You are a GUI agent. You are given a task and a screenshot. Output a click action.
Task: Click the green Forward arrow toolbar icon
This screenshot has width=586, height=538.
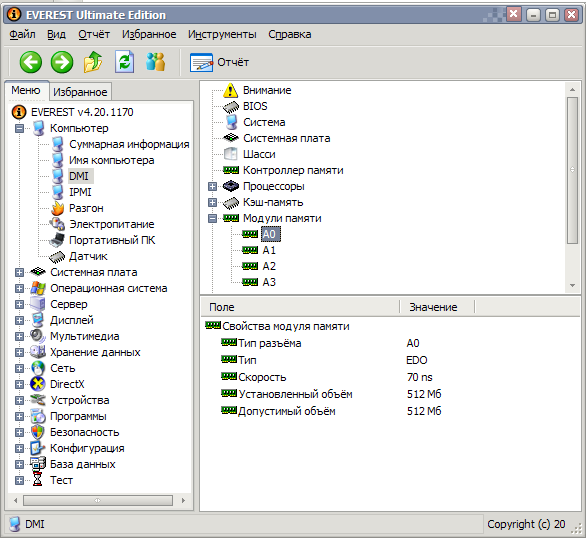pos(62,62)
